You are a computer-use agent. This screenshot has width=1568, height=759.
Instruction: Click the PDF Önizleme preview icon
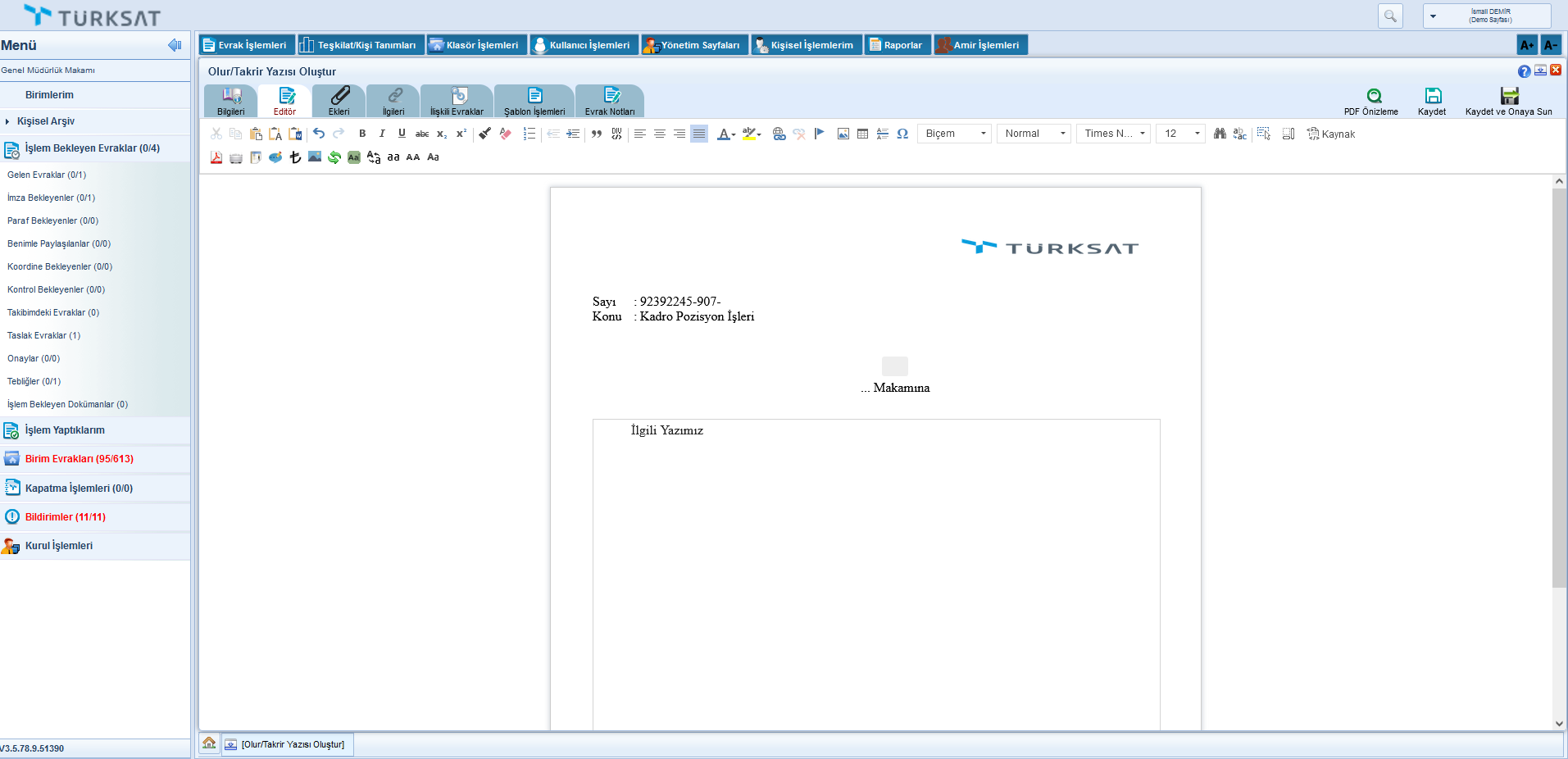tap(1374, 97)
